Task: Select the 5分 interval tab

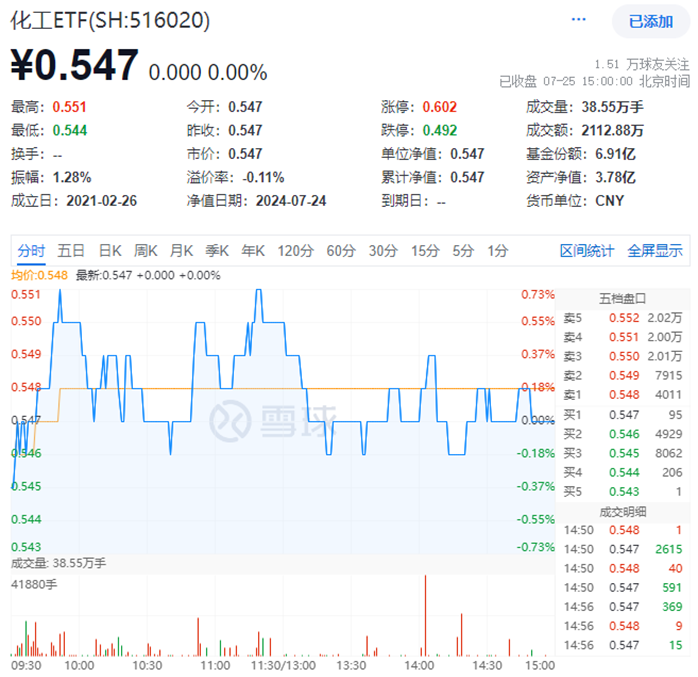Action: pyautogui.click(x=462, y=251)
